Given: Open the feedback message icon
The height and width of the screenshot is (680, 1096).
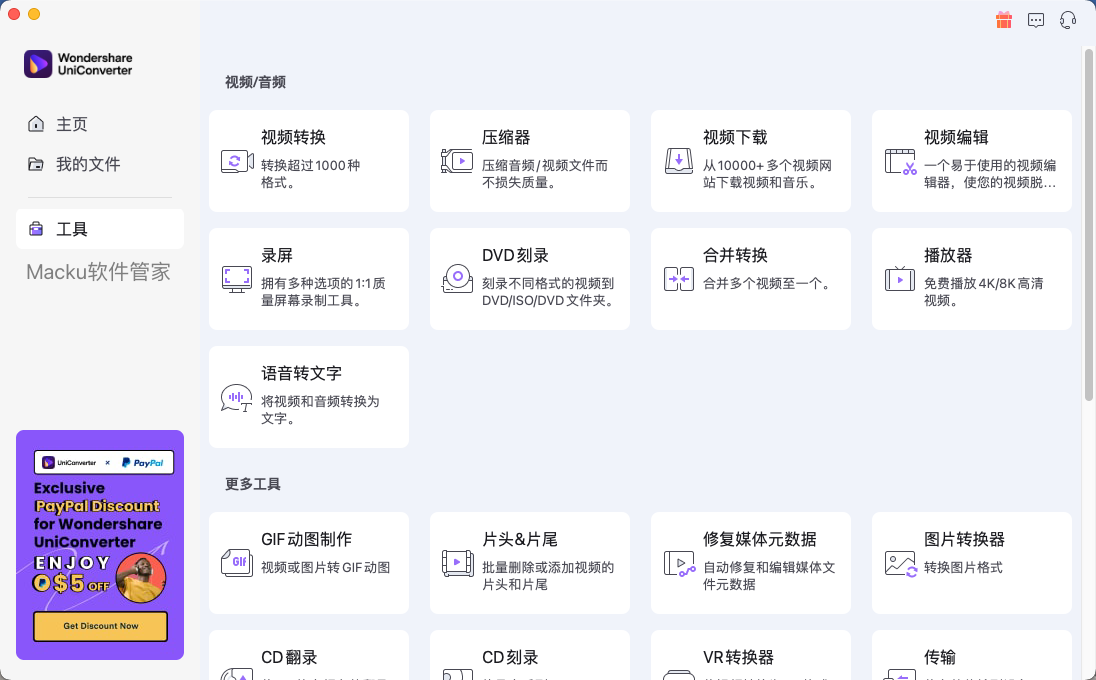Looking at the screenshot, I should (1036, 20).
